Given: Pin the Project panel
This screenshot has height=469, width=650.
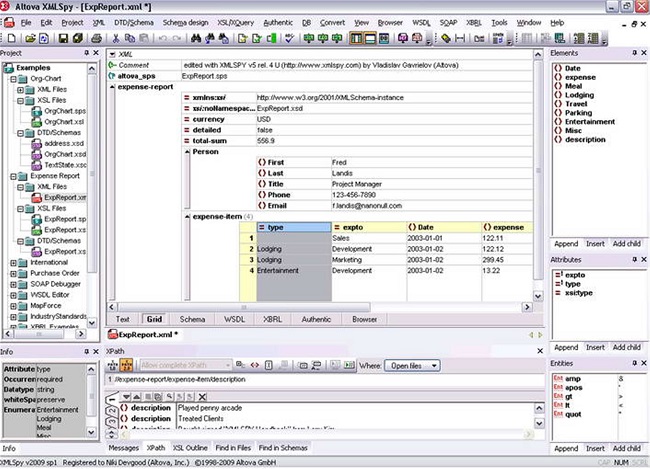Looking at the screenshot, I should point(86,53).
